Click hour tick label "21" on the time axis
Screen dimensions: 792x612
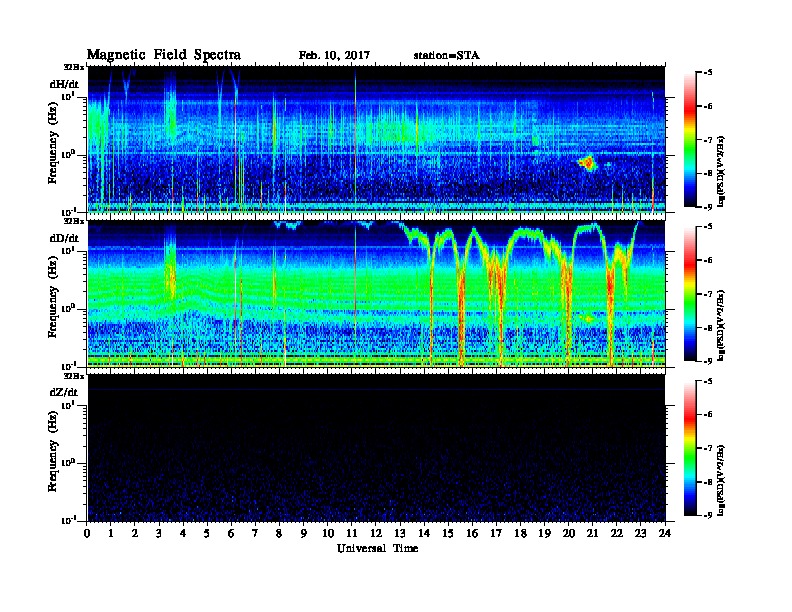pyautogui.click(x=593, y=534)
